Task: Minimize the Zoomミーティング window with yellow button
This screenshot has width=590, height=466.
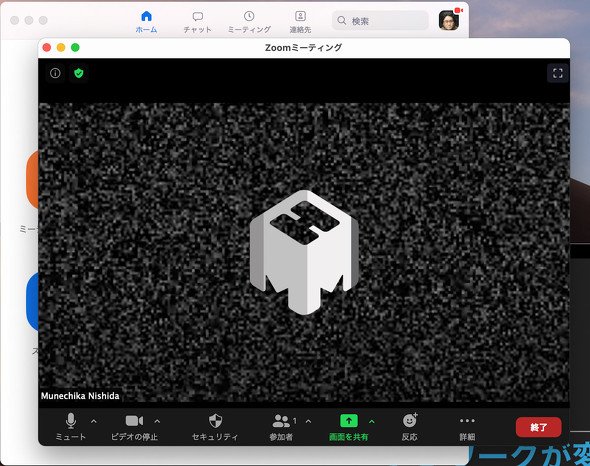Action: click(x=61, y=47)
